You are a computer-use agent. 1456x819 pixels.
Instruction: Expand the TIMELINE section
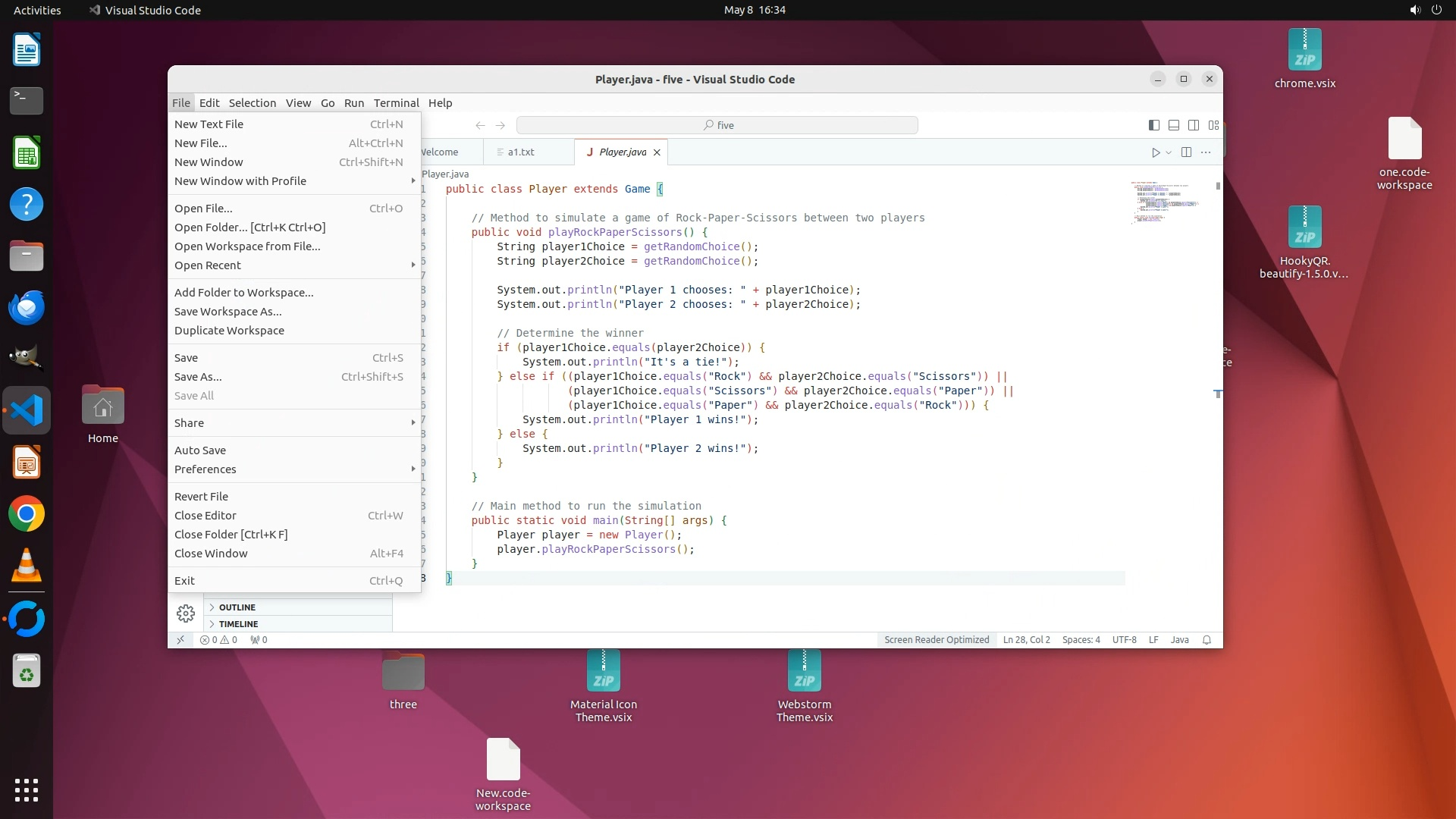tap(238, 624)
